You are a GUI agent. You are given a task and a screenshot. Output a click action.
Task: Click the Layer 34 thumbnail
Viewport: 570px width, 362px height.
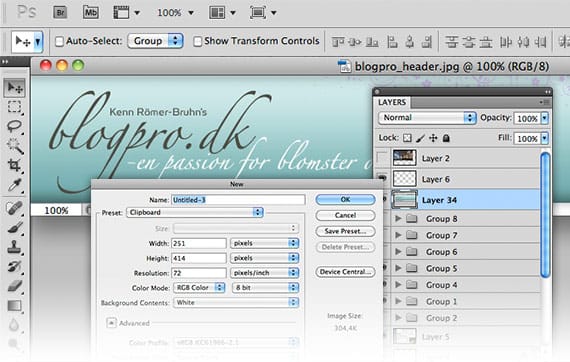pos(404,200)
